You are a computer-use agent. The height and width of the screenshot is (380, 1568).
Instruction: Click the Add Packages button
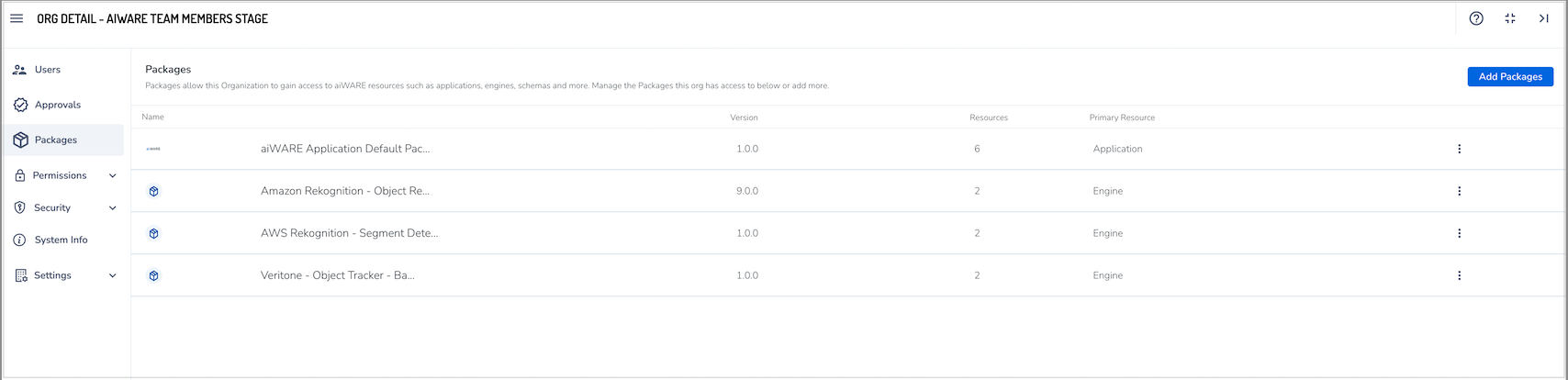(x=1510, y=77)
